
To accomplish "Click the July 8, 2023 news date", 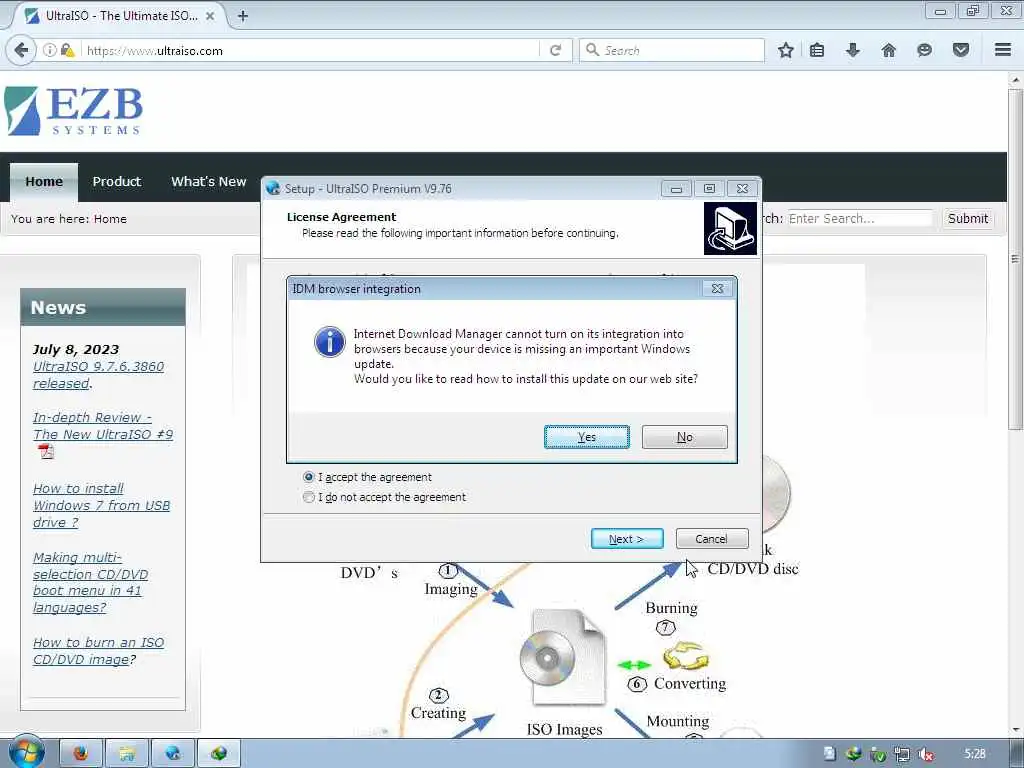I will coord(76,349).
